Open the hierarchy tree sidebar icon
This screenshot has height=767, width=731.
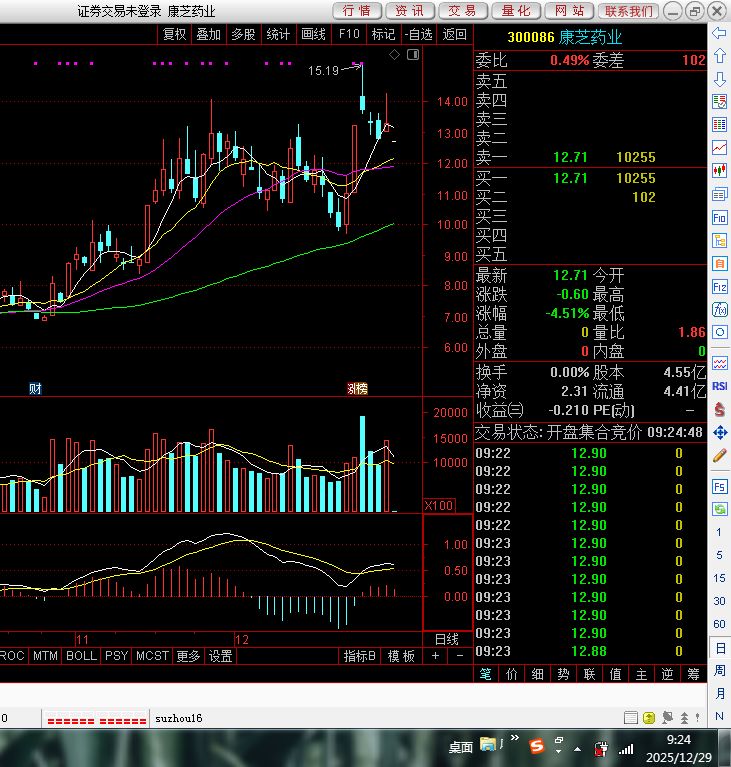(719, 240)
